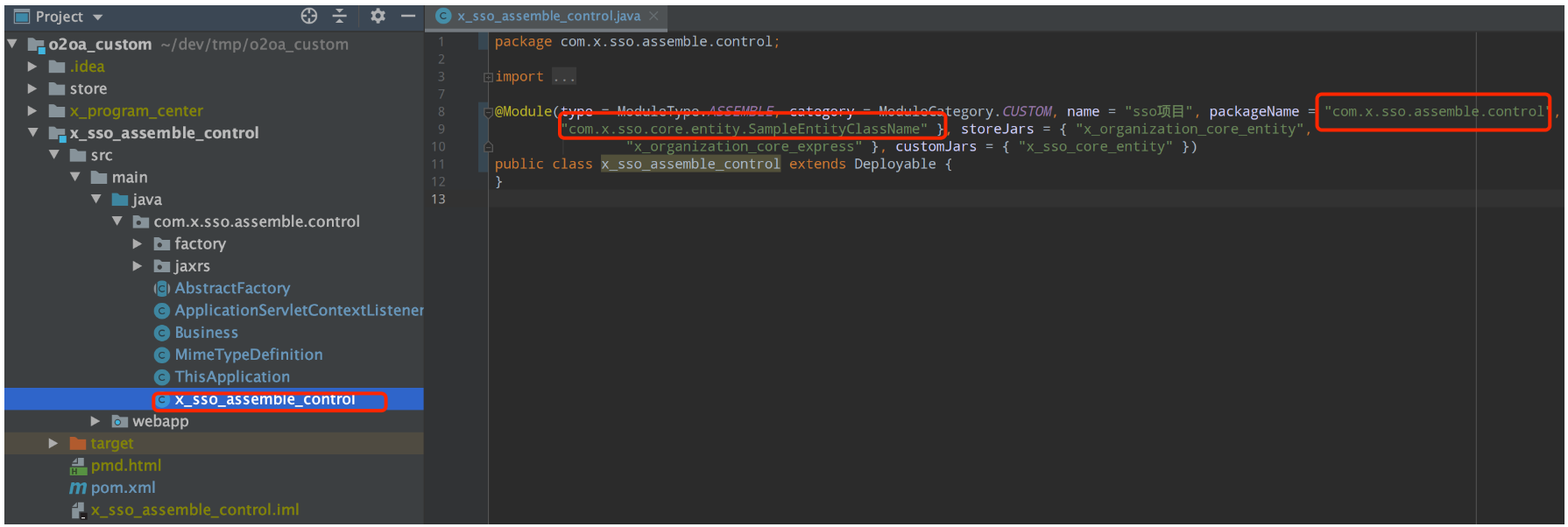Open the Project view dropdown
The image size is (1568, 527).
97,17
